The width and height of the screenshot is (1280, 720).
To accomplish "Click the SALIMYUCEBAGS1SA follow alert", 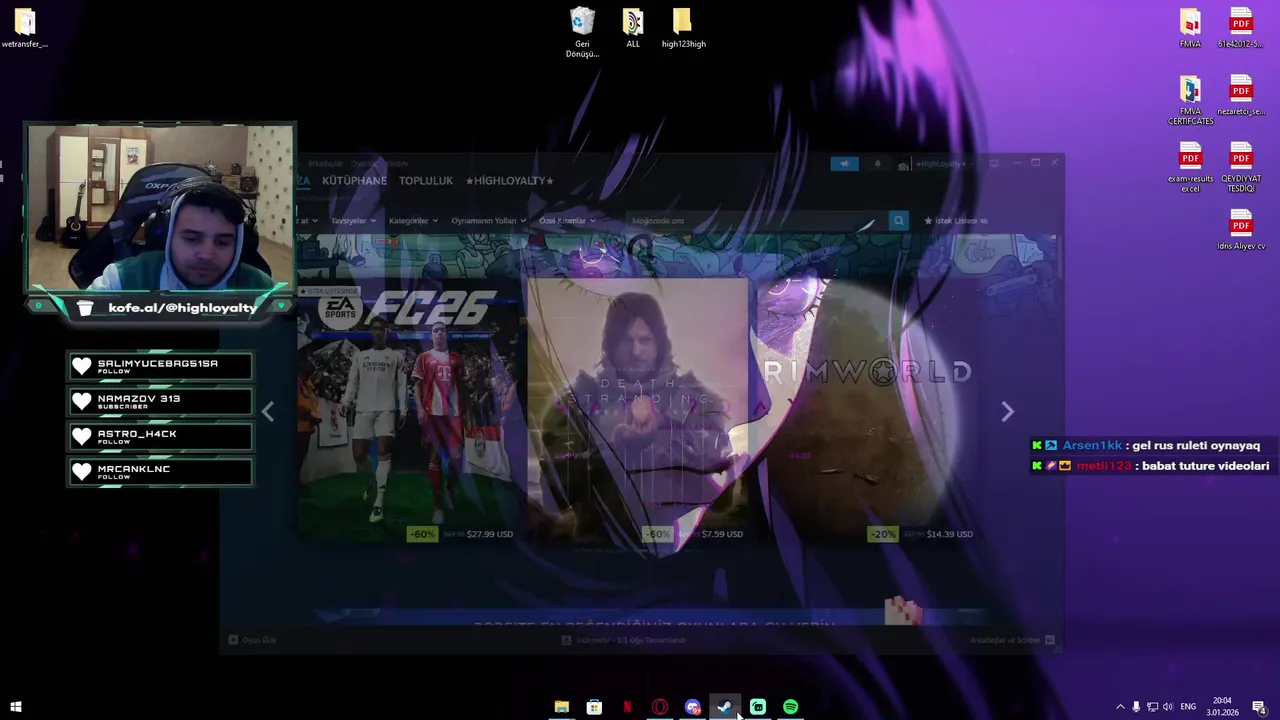I will (x=160, y=367).
